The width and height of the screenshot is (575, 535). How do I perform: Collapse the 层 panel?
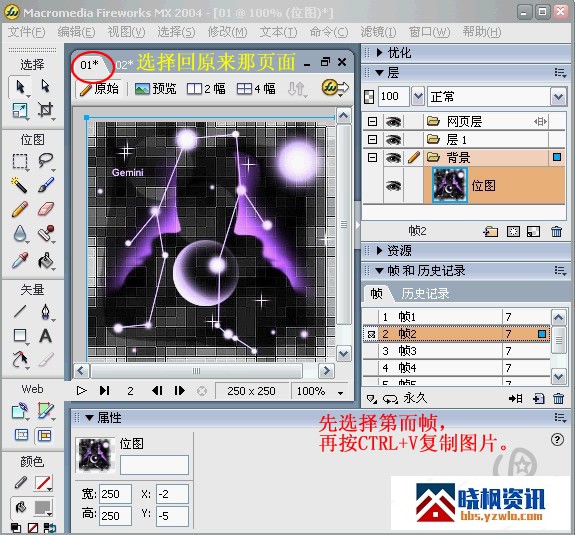point(380,73)
